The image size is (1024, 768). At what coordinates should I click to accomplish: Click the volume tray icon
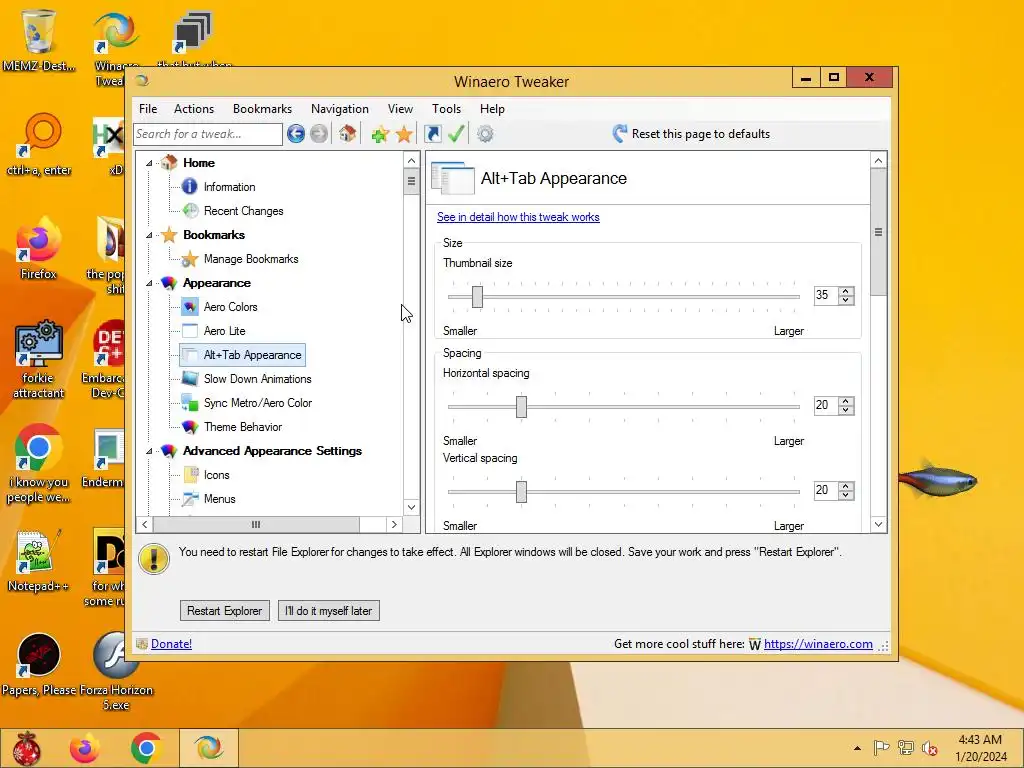929,748
